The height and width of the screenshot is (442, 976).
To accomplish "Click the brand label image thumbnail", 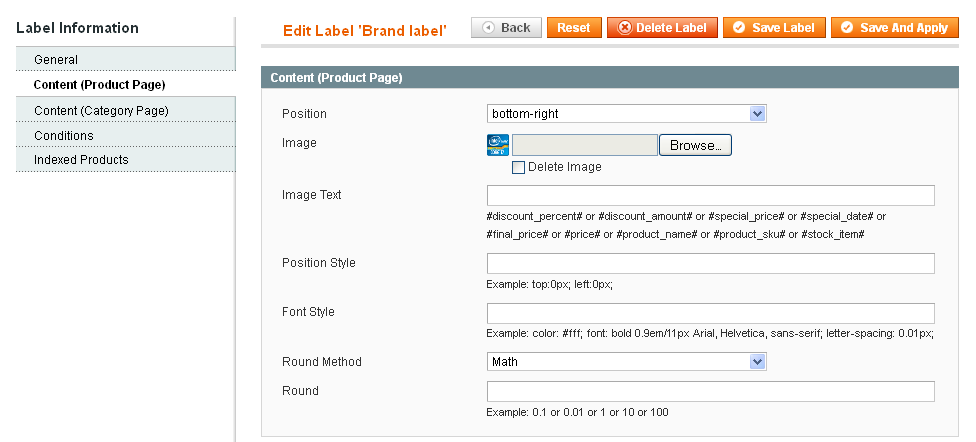I will pyautogui.click(x=498, y=145).
